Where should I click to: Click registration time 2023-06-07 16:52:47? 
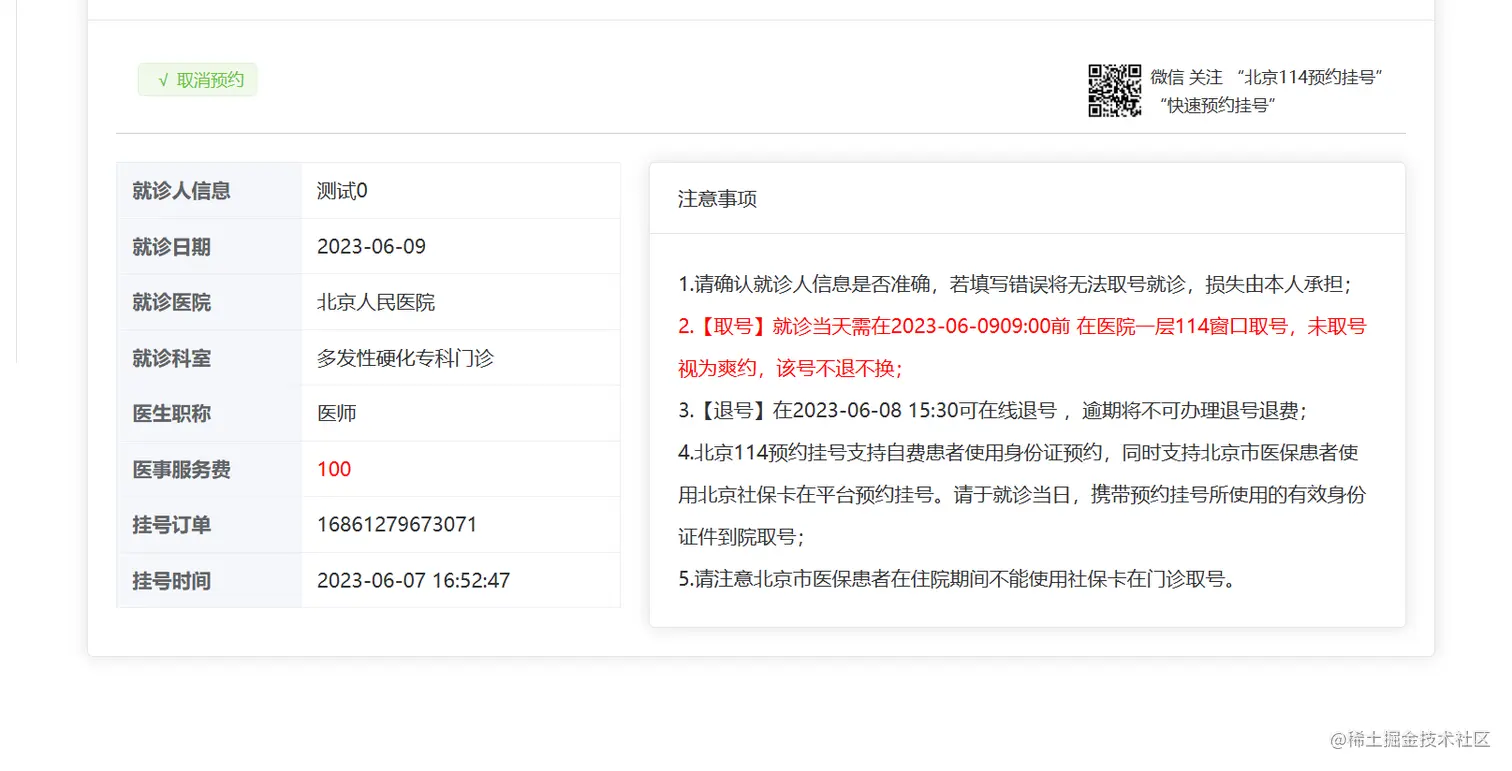(x=413, y=581)
